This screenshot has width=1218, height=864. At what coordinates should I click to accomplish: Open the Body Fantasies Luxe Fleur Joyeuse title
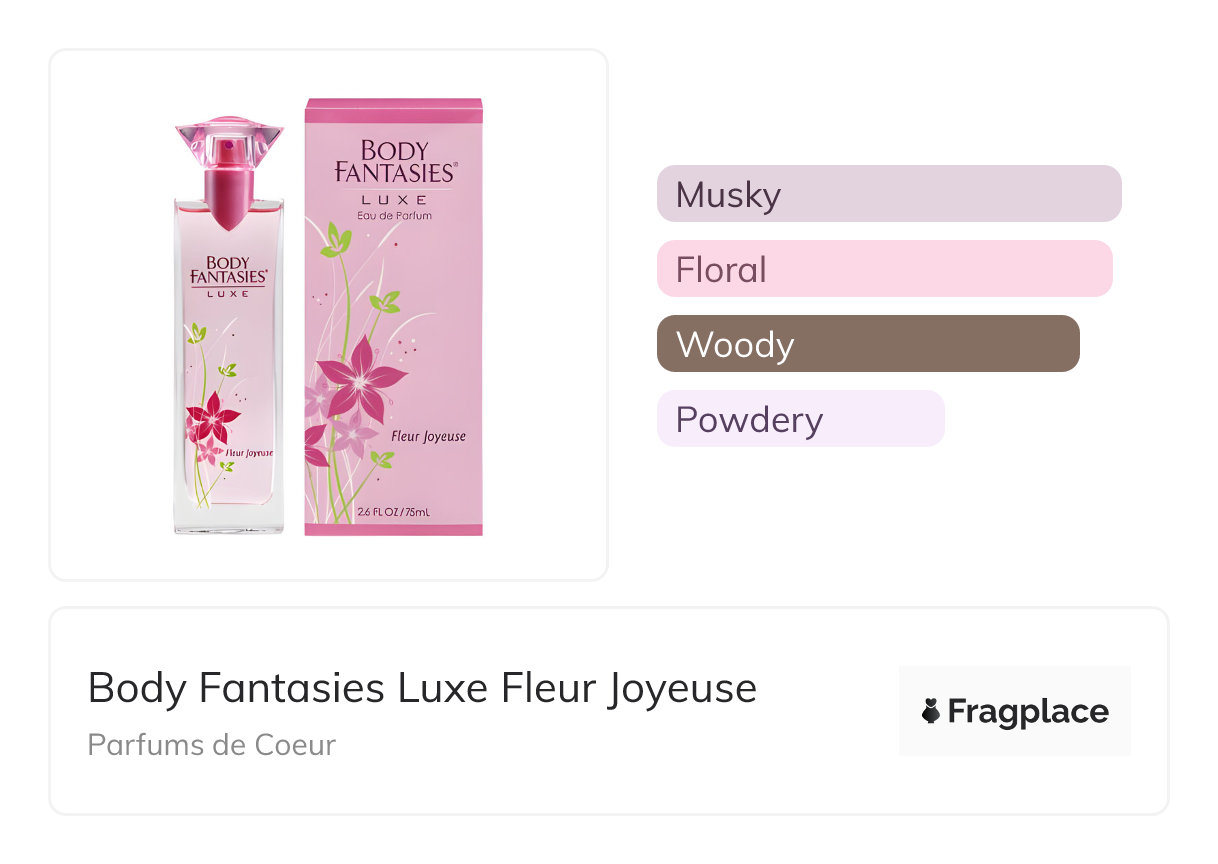(x=422, y=688)
